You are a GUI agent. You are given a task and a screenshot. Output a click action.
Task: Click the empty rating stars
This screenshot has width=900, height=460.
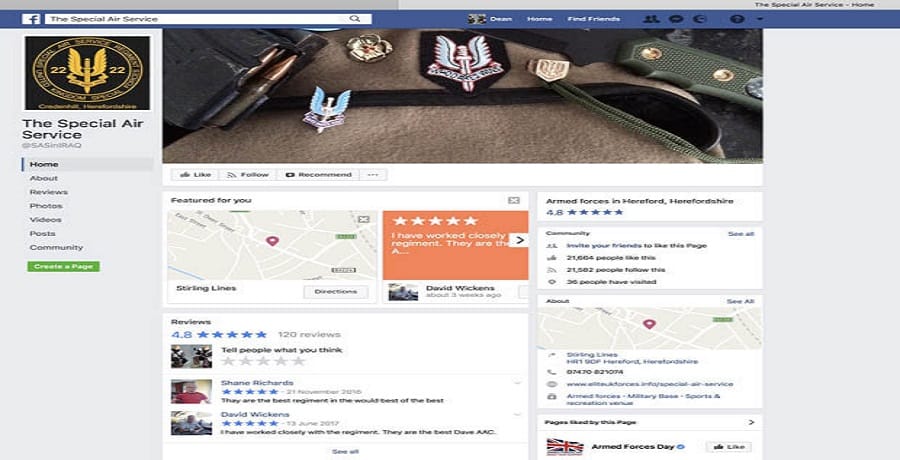point(263,361)
